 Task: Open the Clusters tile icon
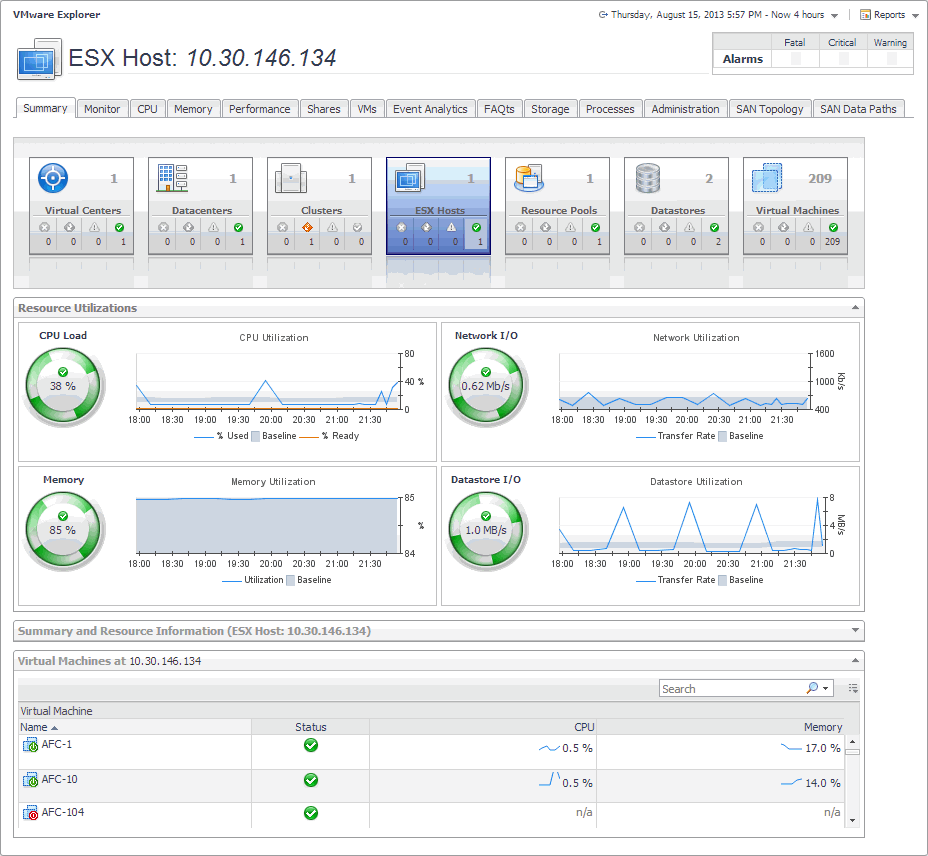pyautogui.click(x=291, y=178)
